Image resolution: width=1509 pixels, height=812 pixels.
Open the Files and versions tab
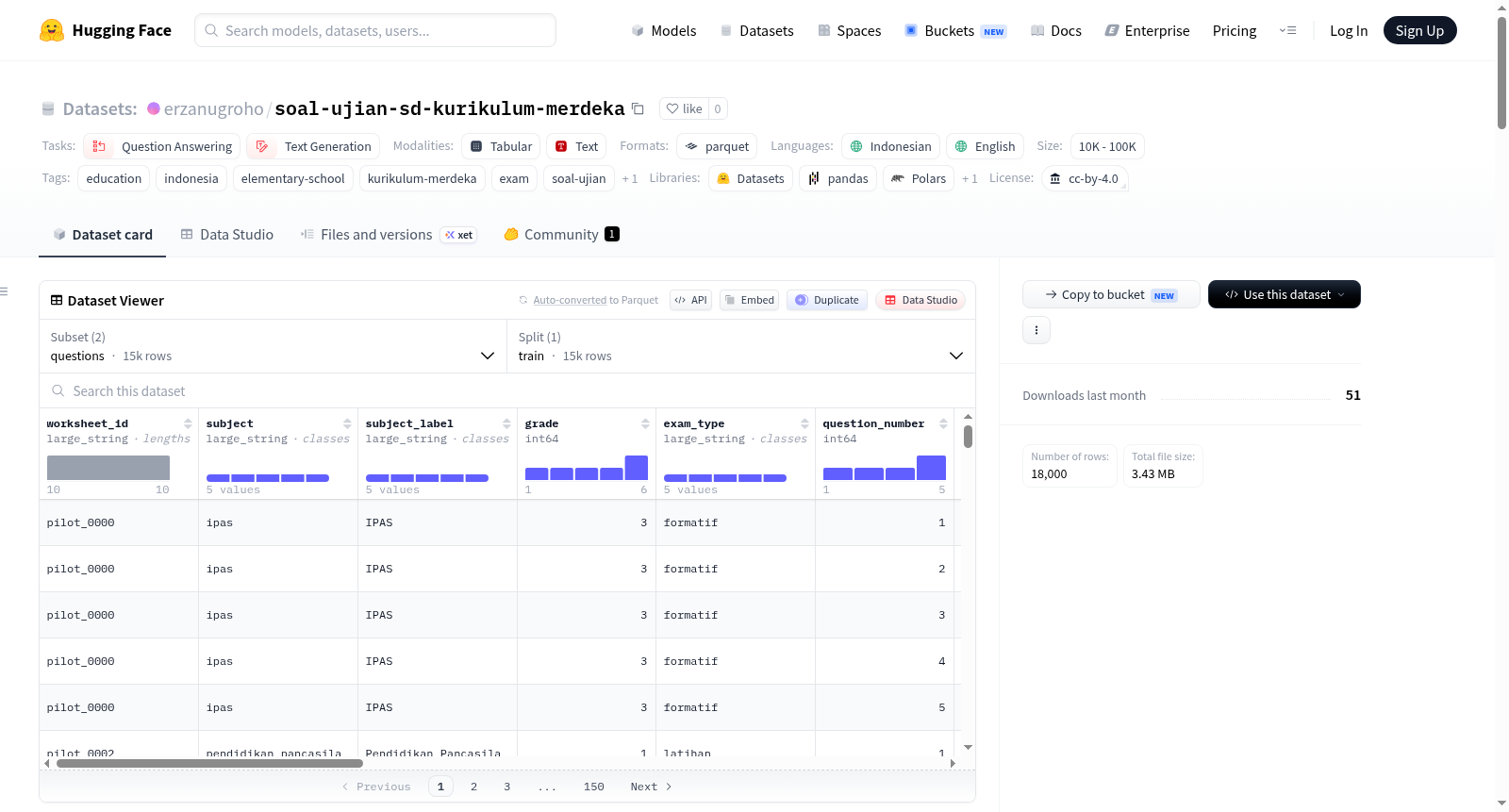coord(388,234)
